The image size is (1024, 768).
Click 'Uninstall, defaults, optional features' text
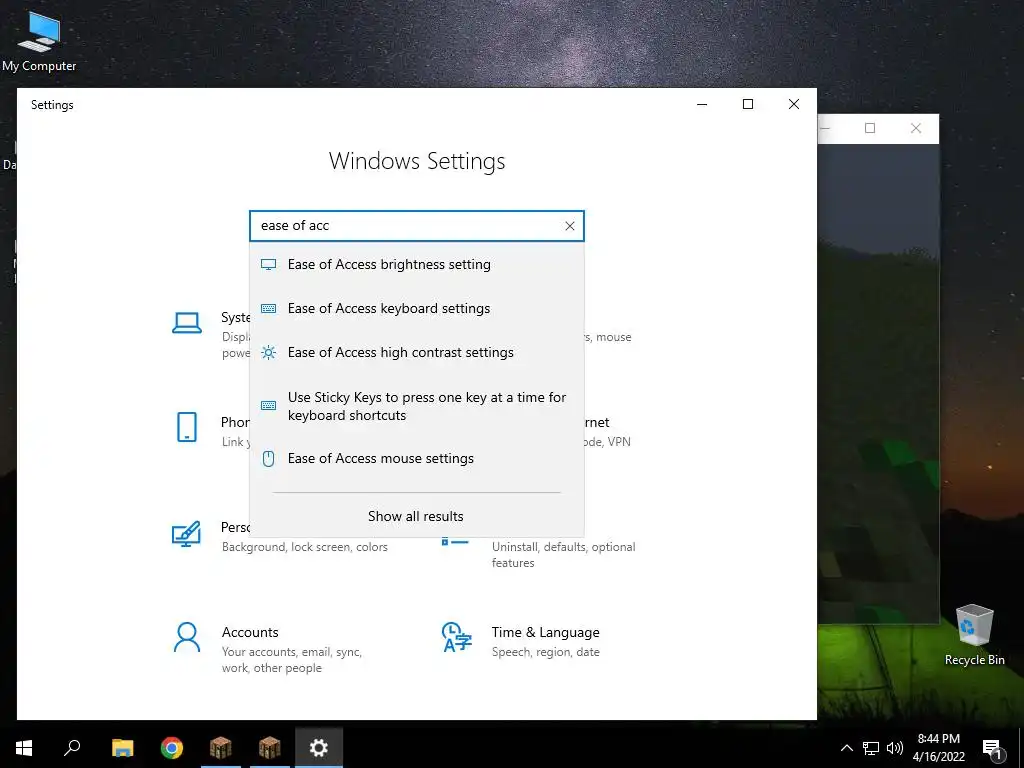[x=563, y=555]
